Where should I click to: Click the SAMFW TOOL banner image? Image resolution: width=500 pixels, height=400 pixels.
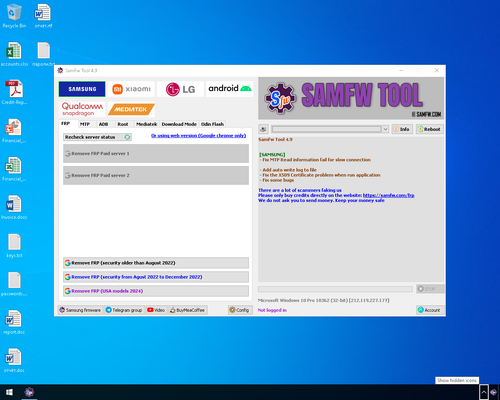click(x=351, y=98)
